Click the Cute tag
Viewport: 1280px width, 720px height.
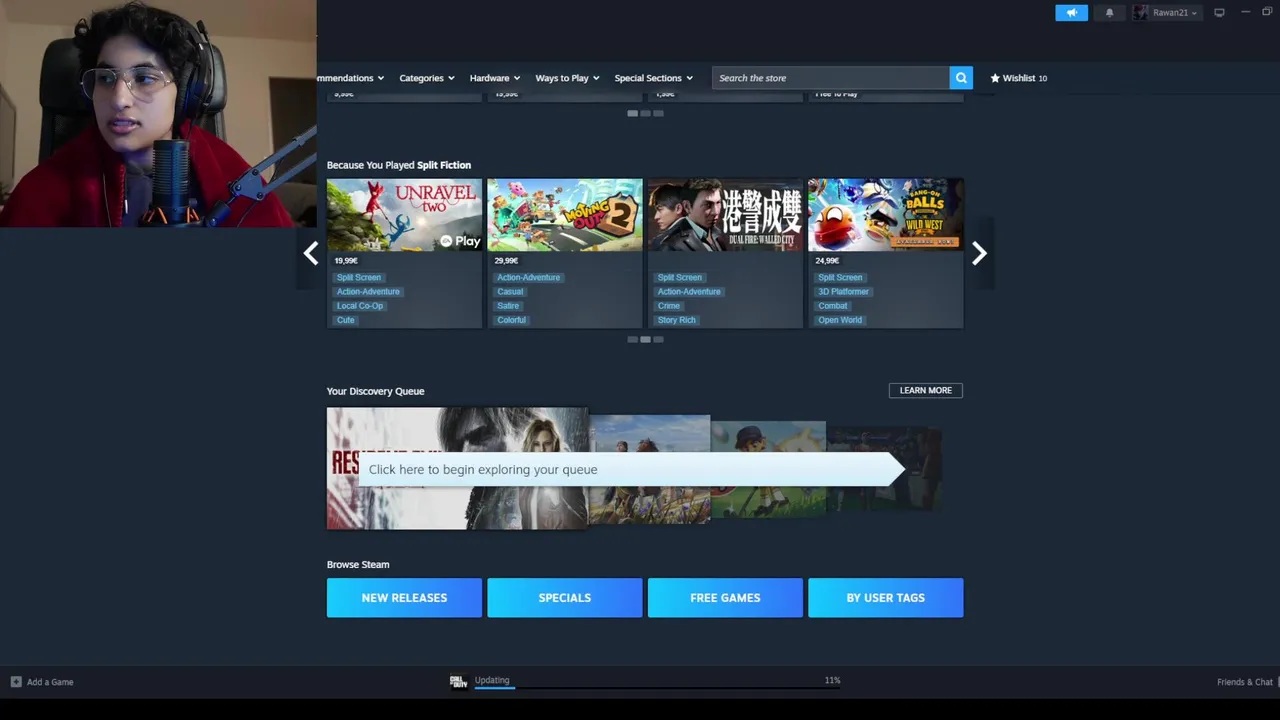[x=346, y=320]
